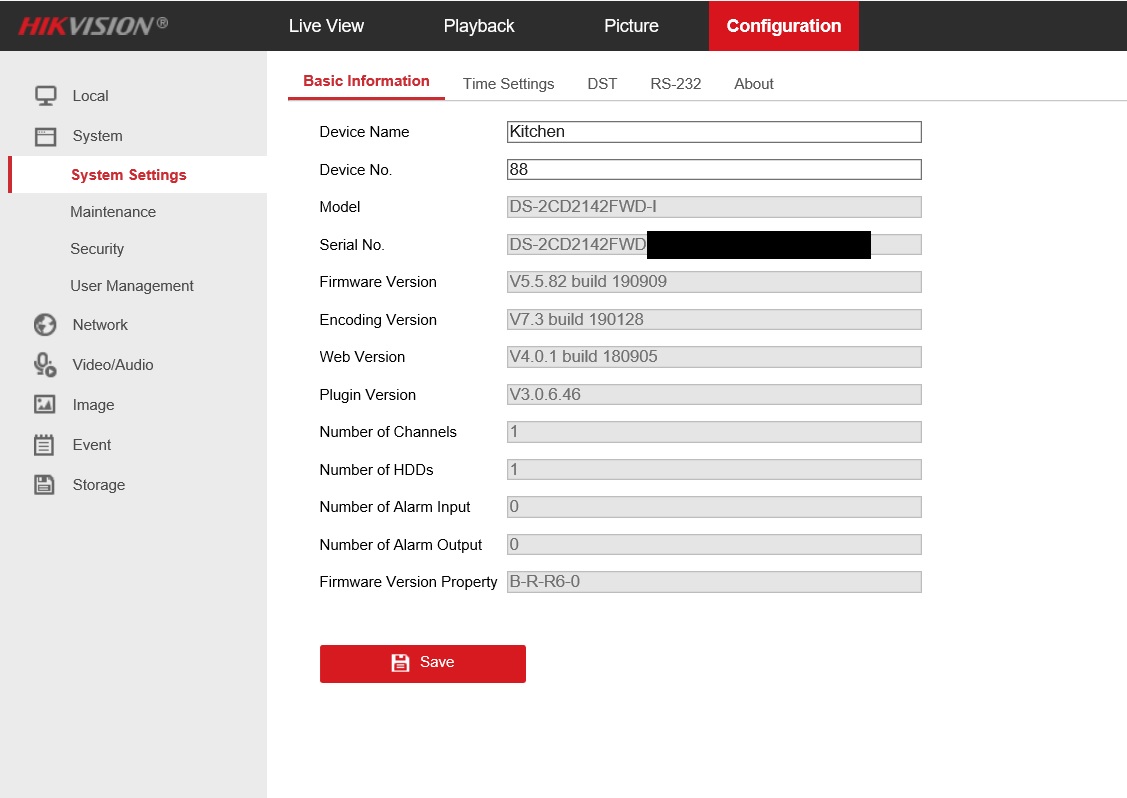This screenshot has width=1127, height=798.
Task: Click the Hikvision logo
Action: 93,26
